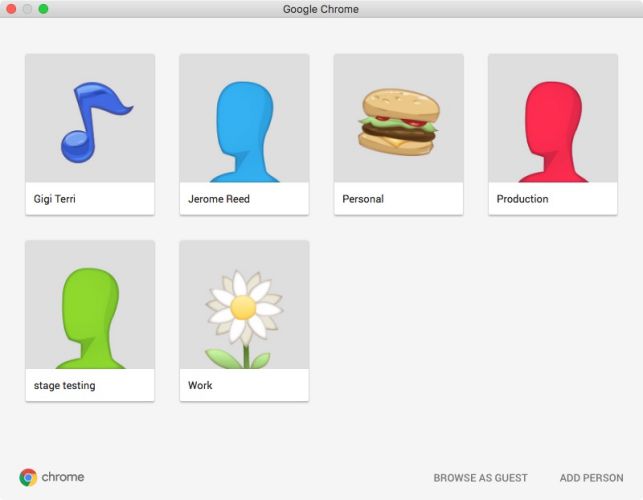Open the Jerome Reed profile name label
This screenshot has width=643, height=500.
(219, 199)
